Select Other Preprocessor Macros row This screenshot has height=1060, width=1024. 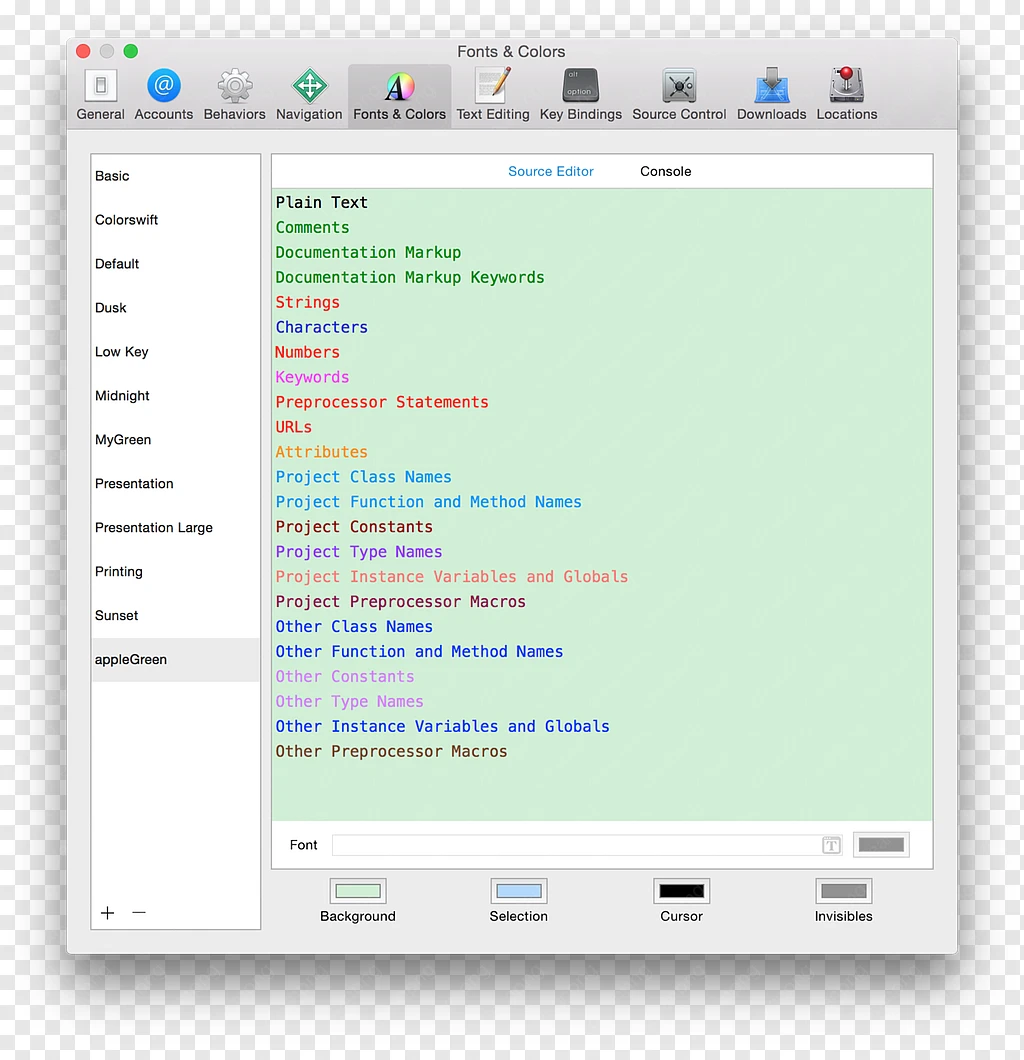602,752
